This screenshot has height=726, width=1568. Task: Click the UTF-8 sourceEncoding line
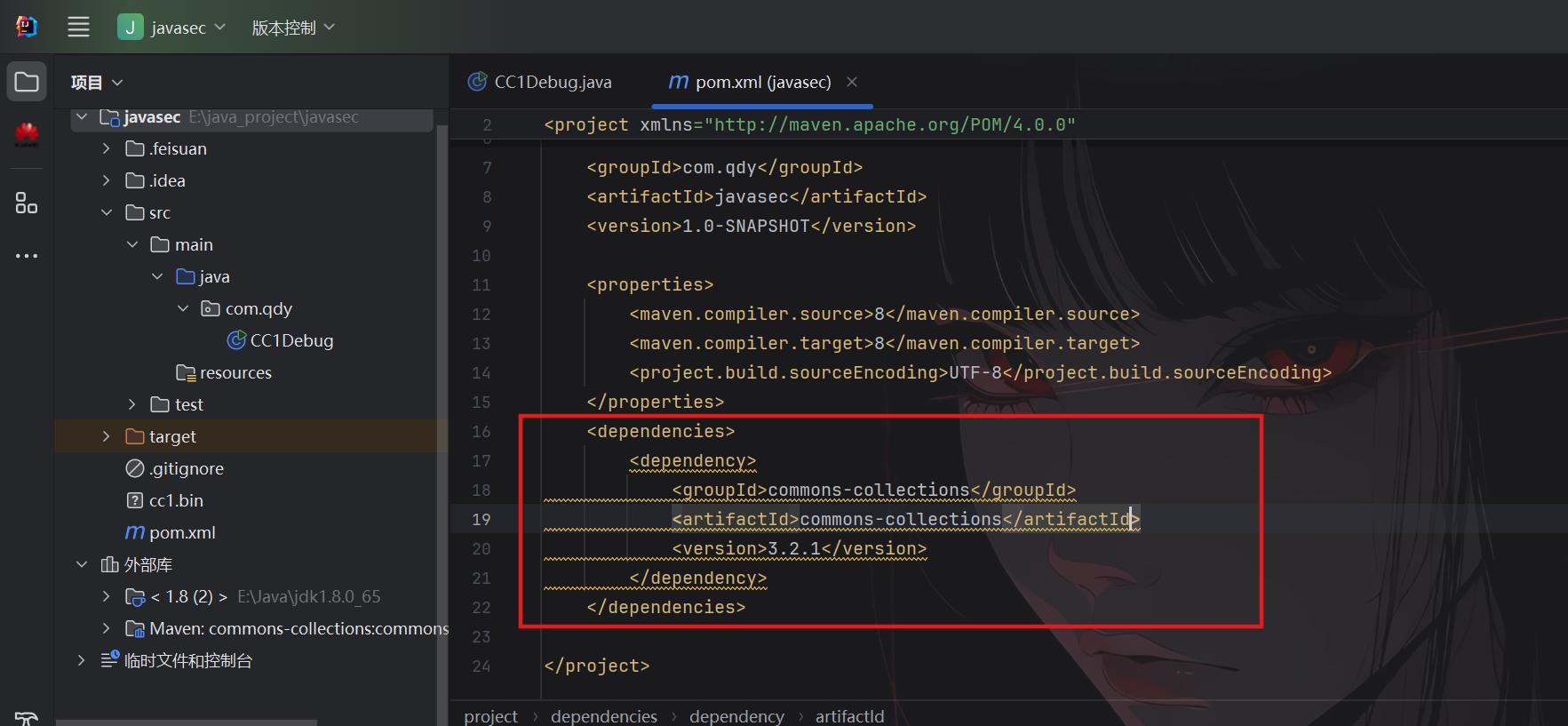pyautogui.click(x=981, y=372)
